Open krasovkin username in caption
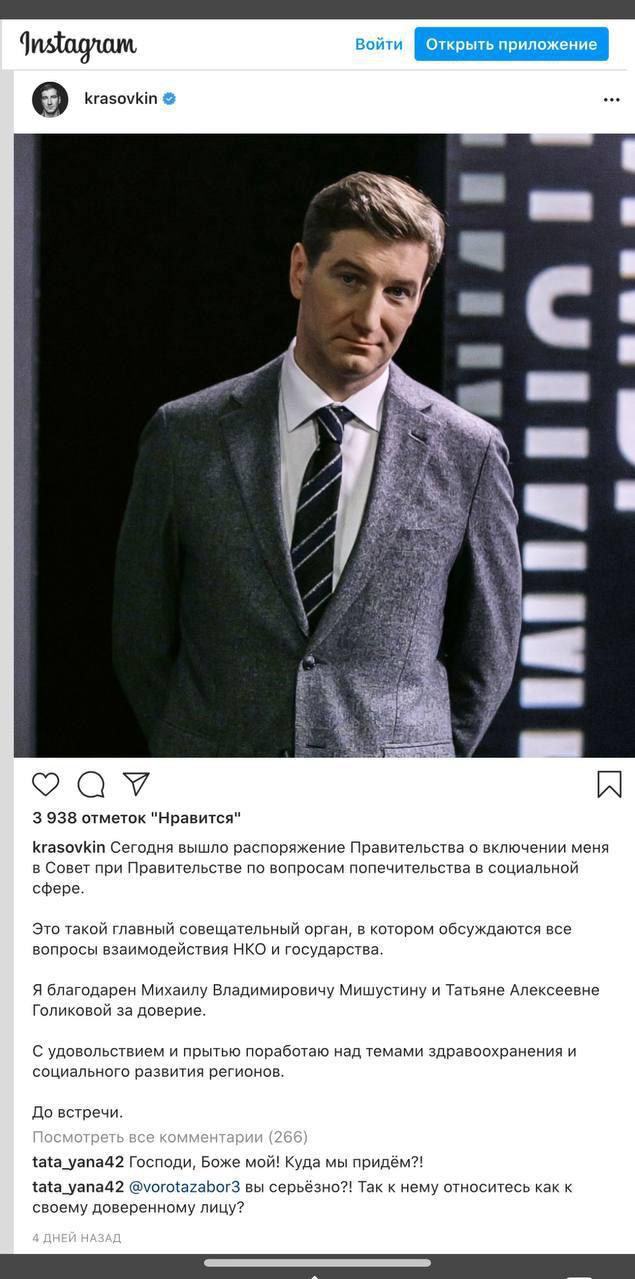This screenshot has height=1279, width=635. (x=69, y=847)
